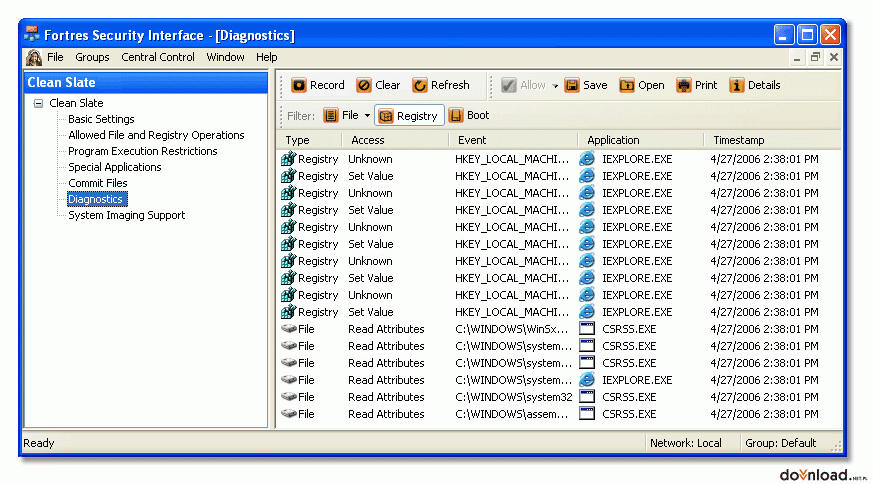Select Special Applications in the tree
The width and height of the screenshot is (873, 484).
click(x=115, y=167)
